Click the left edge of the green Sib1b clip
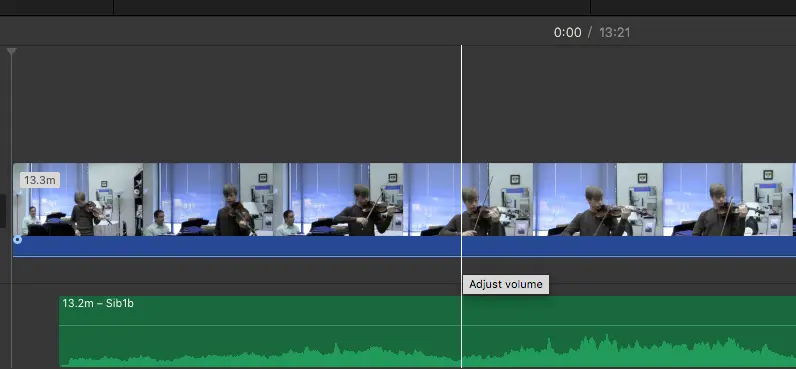Image resolution: width=796 pixels, height=369 pixels. (x=60, y=331)
